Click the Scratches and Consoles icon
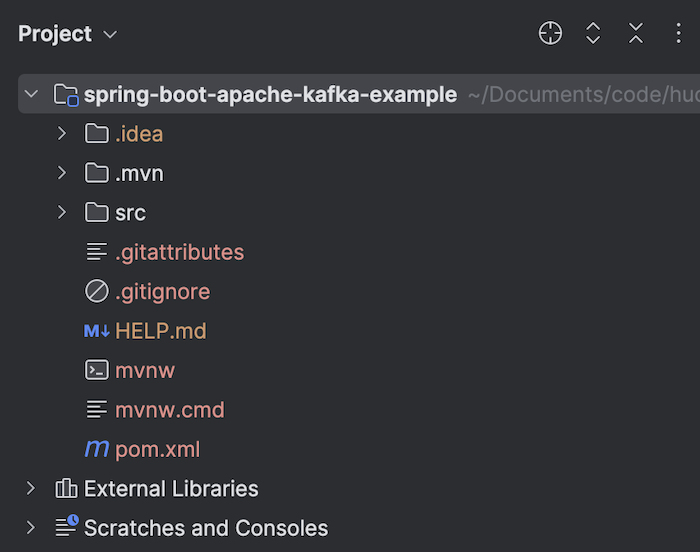Screen dimensions: 700x552 (x=67, y=526)
